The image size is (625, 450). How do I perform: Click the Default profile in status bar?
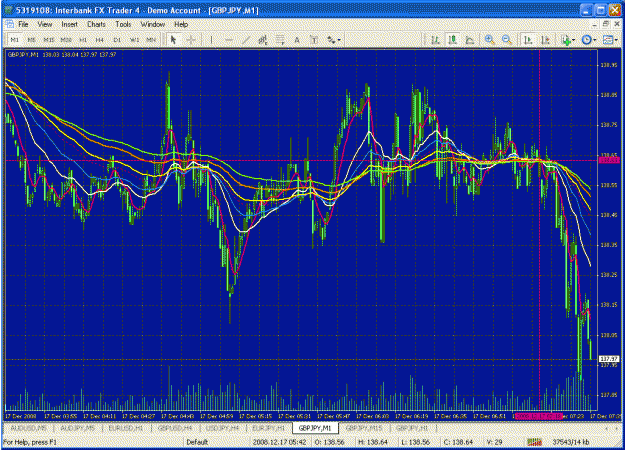pos(197,442)
